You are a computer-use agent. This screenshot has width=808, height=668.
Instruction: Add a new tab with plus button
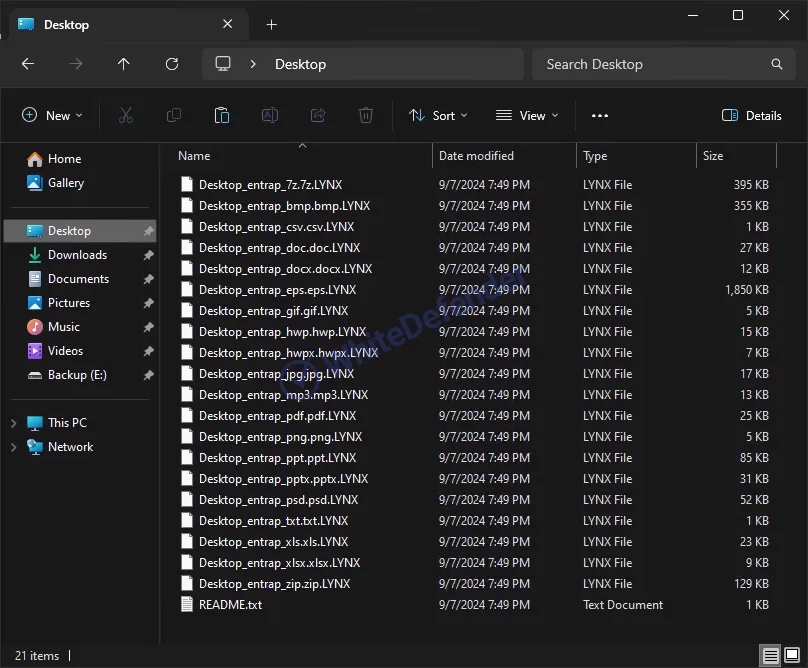271,24
